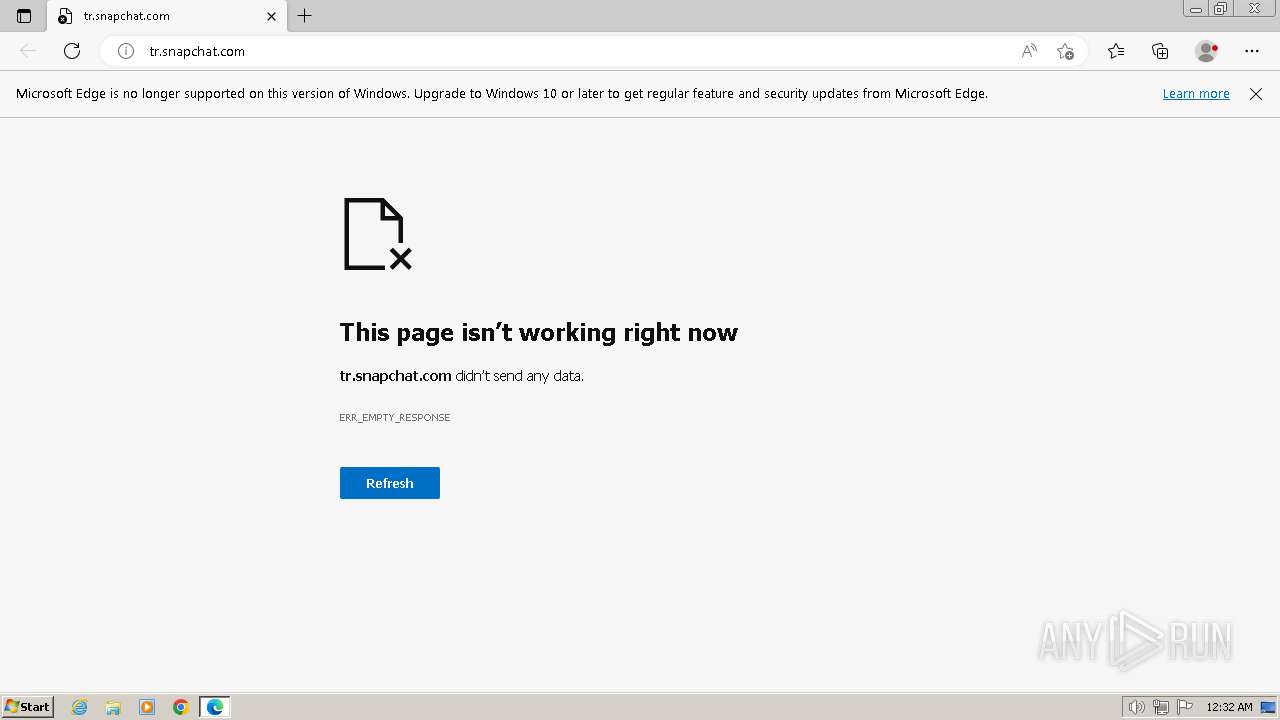Screen dimensions: 1280x720
Task: Activate Read aloud icon
Action: [x=1029, y=51]
